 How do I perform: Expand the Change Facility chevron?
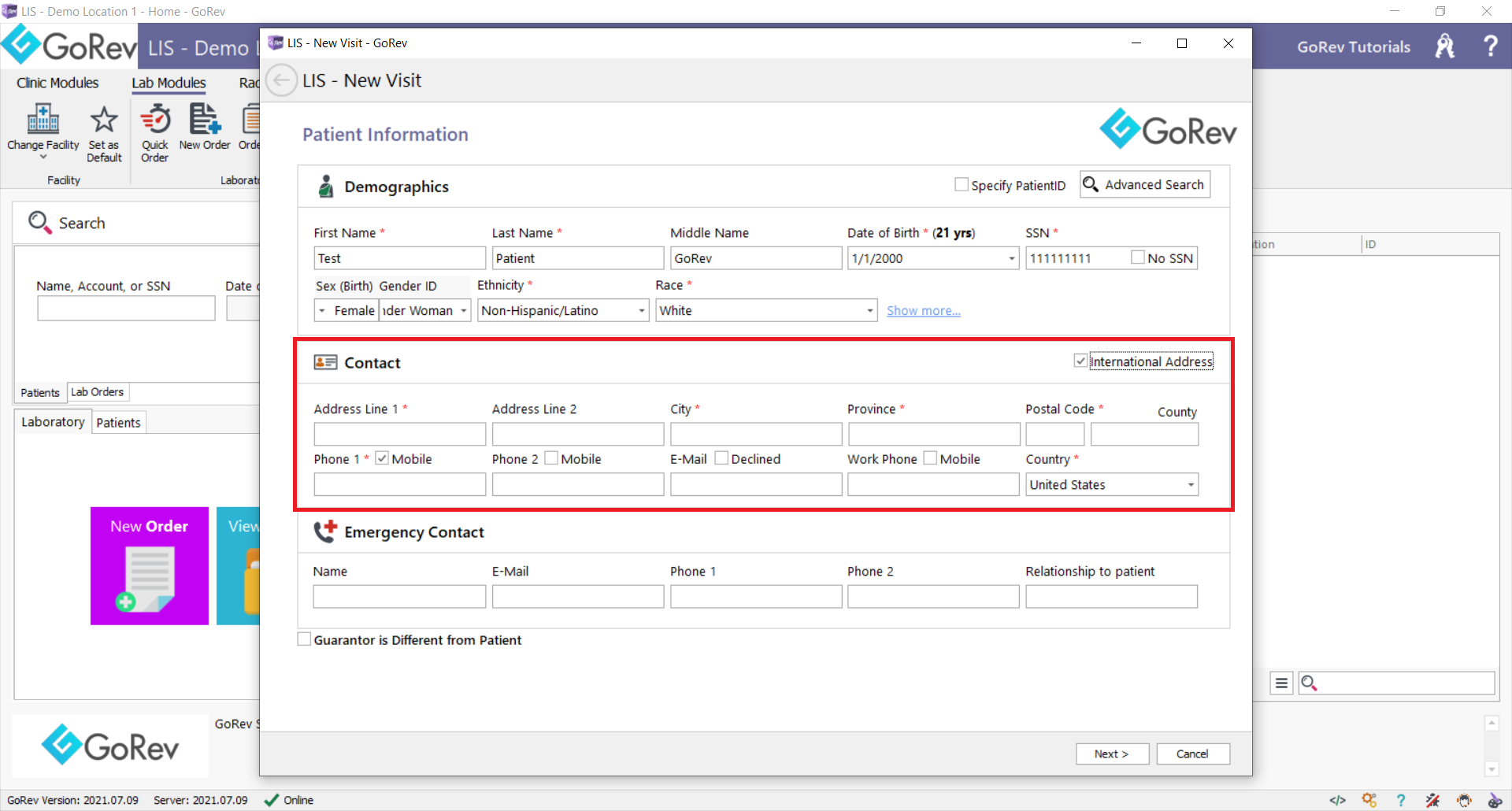tap(43, 157)
